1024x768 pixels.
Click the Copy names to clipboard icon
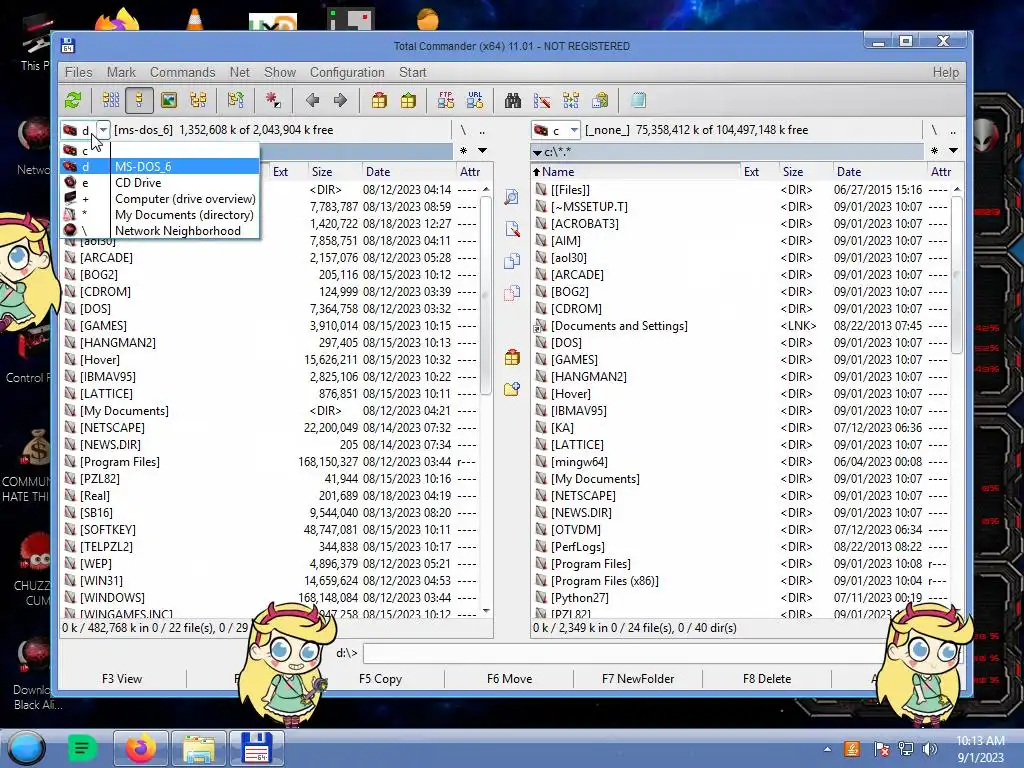pyautogui.click(x=600, y=101)
